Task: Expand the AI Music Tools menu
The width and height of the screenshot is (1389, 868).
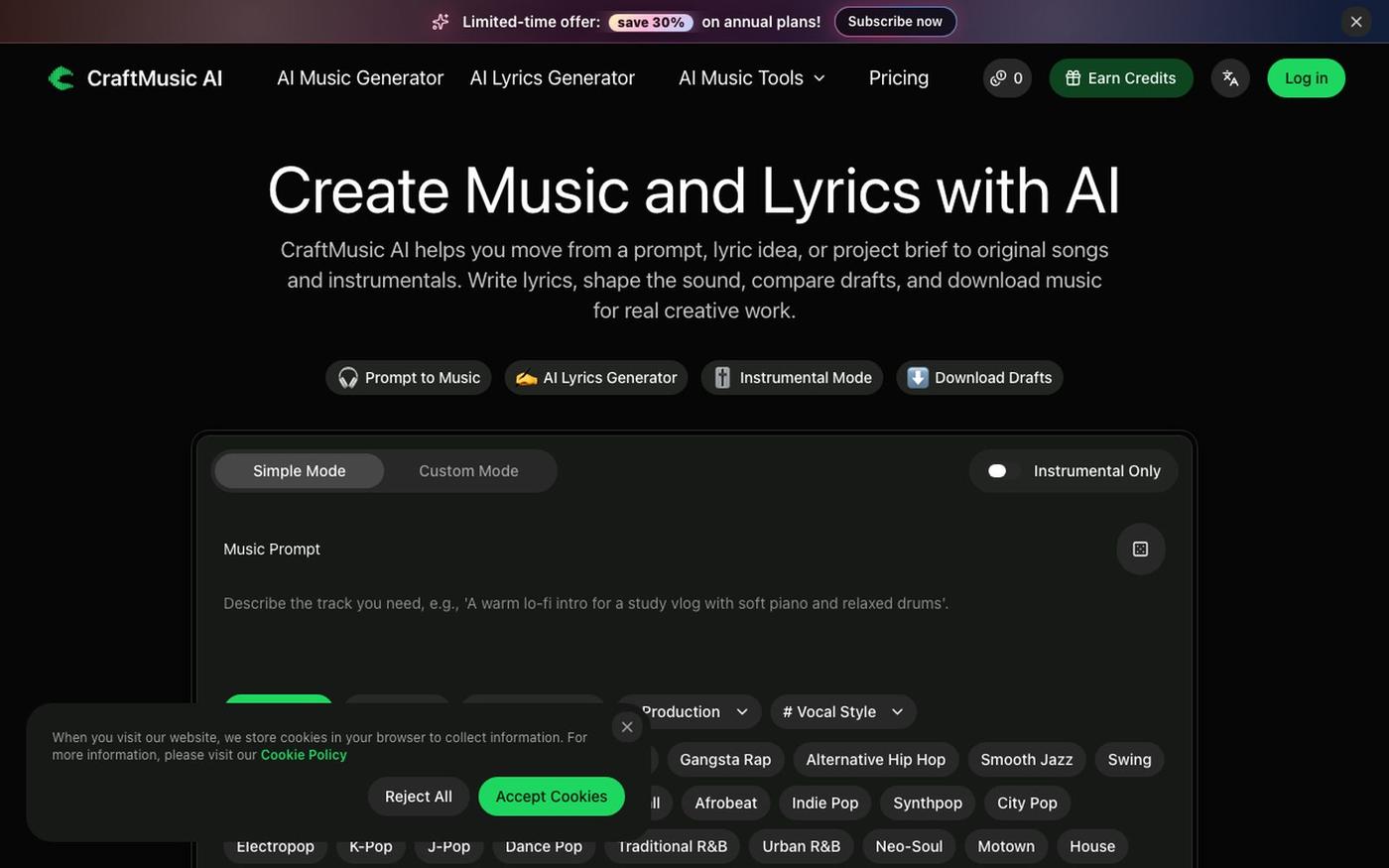Action: pyautogui.click(x=751, y=78)
